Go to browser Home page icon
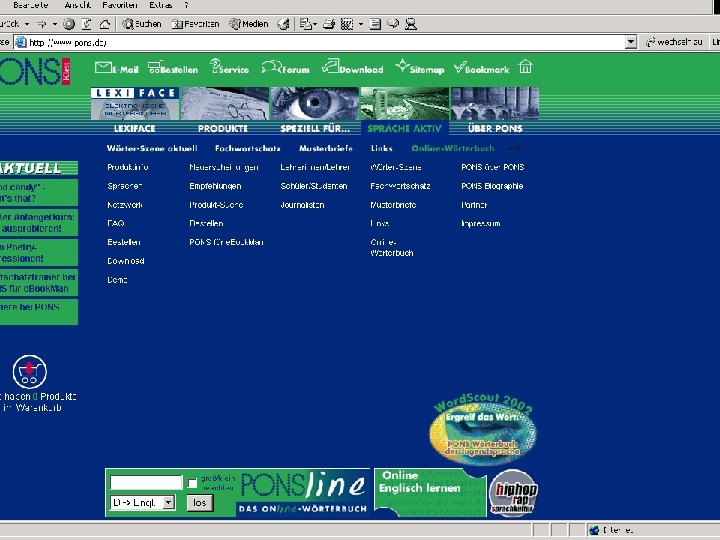This screenshot has width=720, height=540. tap(105, 24)
